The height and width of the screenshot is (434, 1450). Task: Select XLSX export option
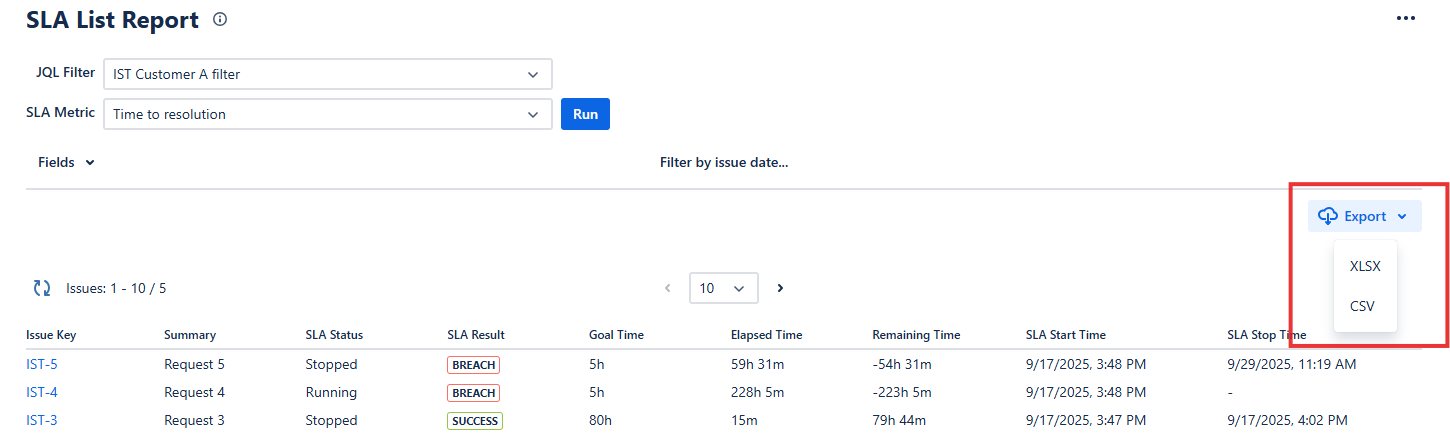click(1364, 266)
